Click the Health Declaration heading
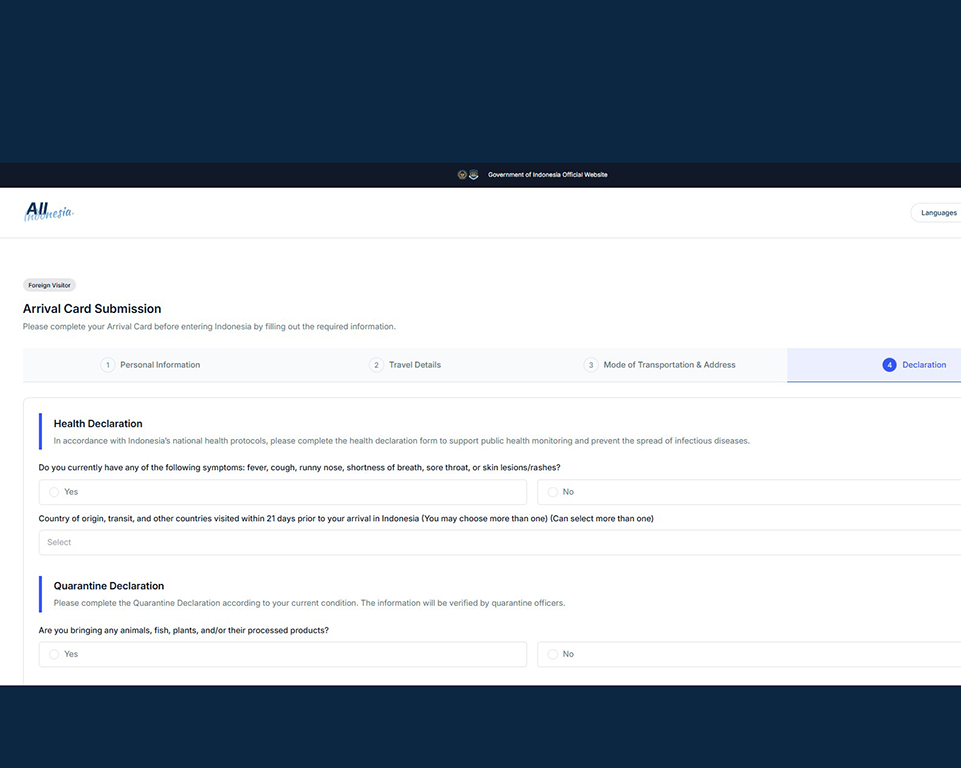This screenshot has height=768, width=961. pos(98,424)
